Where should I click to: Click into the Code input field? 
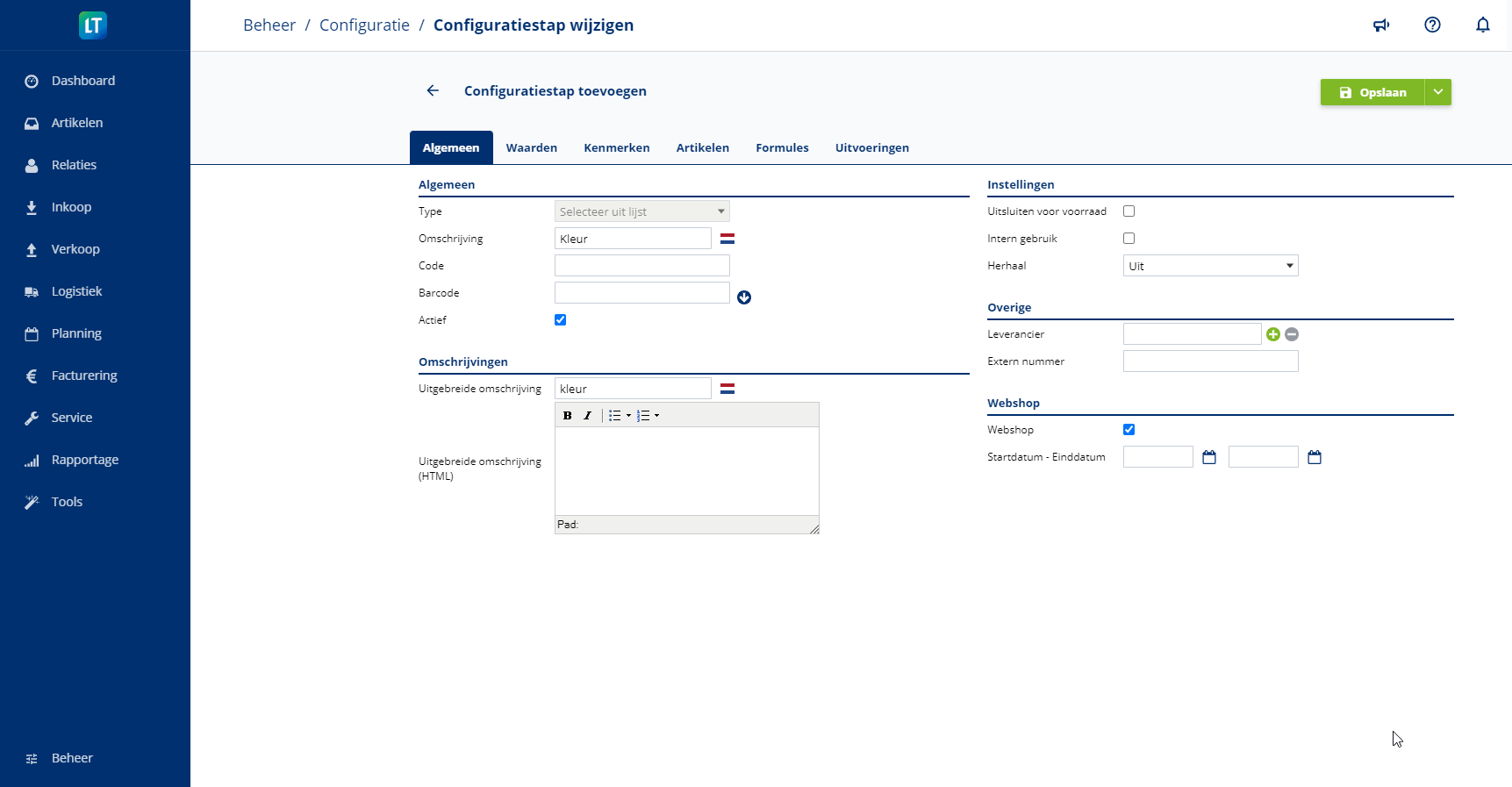(641, 266)
